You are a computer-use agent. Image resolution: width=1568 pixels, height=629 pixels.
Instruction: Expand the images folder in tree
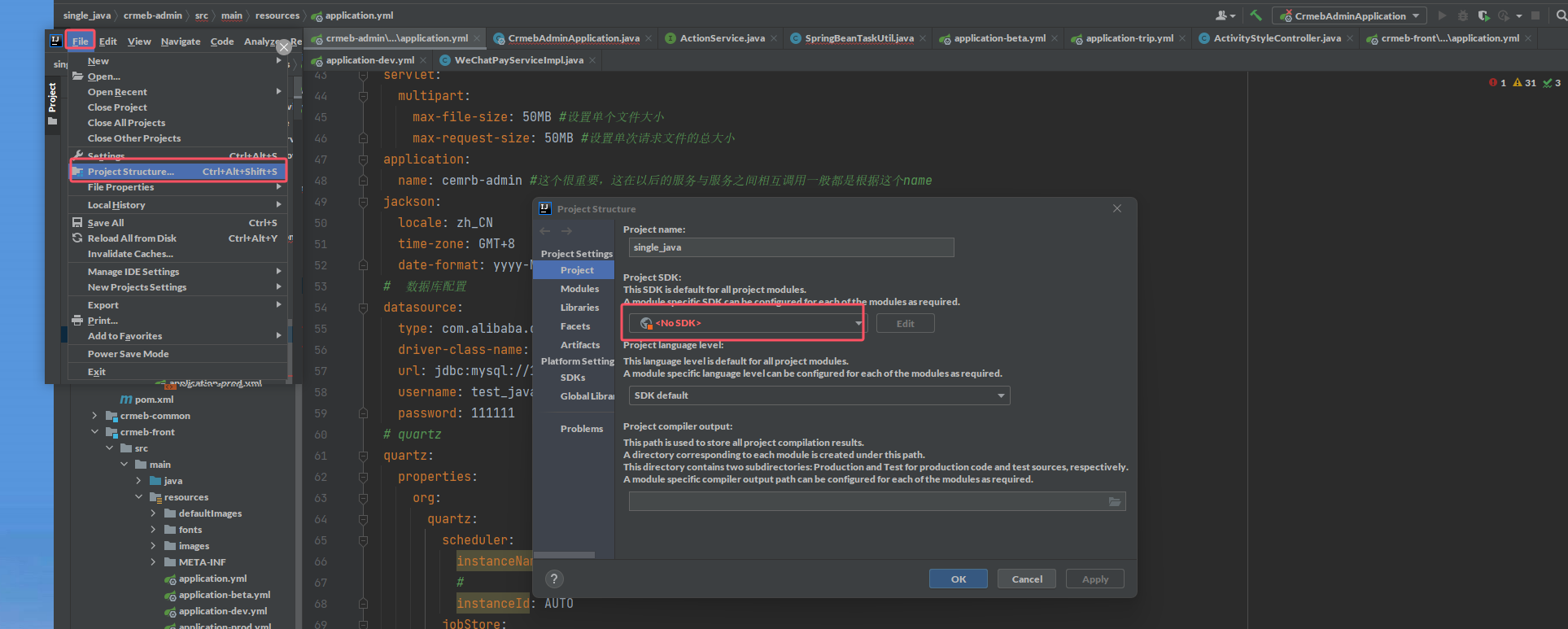click(153, 546)
